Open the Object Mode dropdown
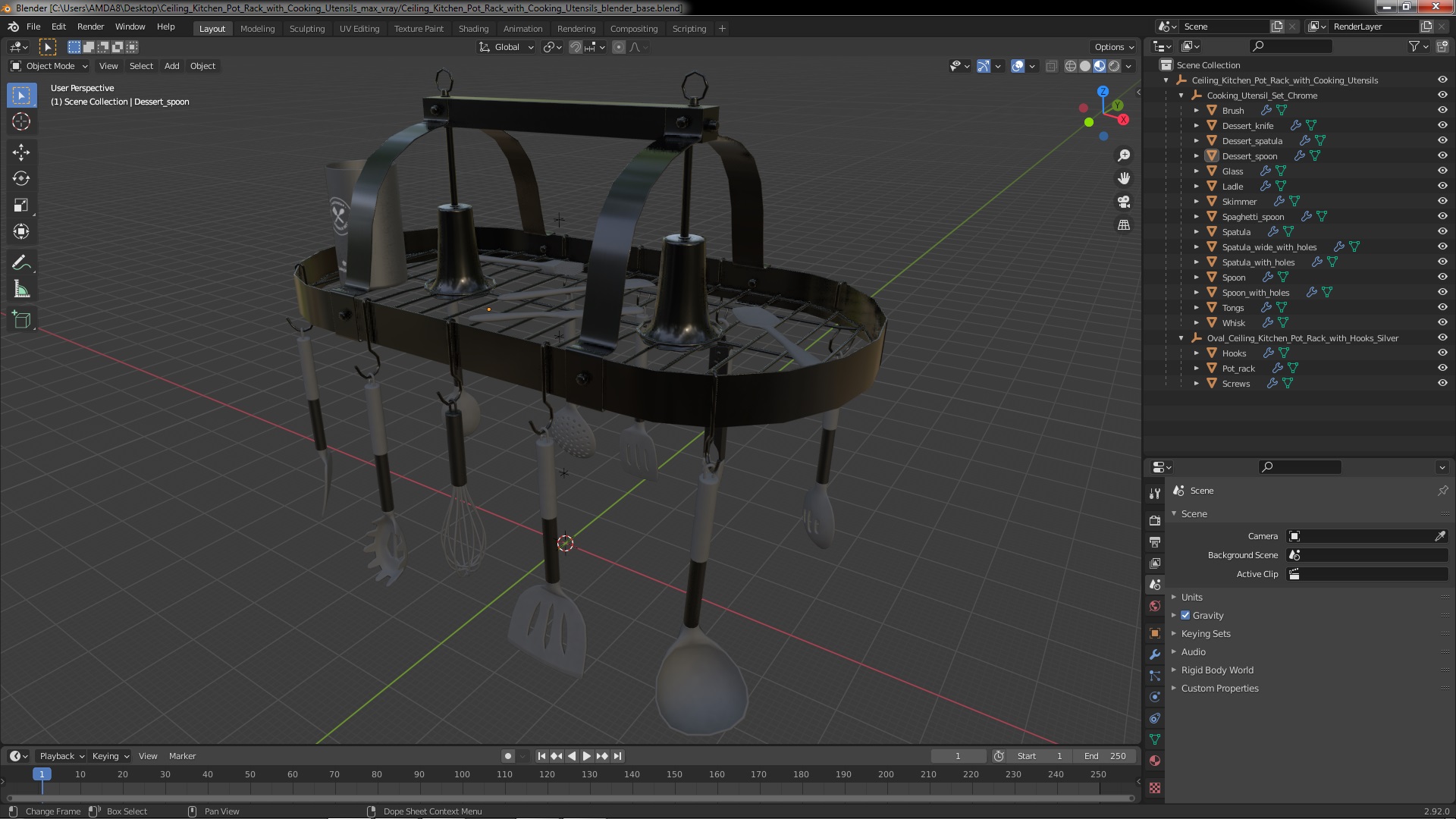Viewport: 1456px width, 819px height. (x=49, y=66)
